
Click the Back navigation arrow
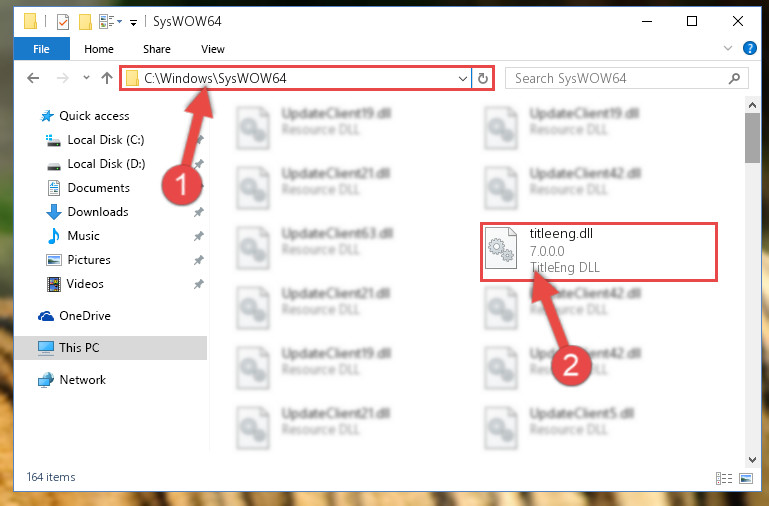pos(33,78)
